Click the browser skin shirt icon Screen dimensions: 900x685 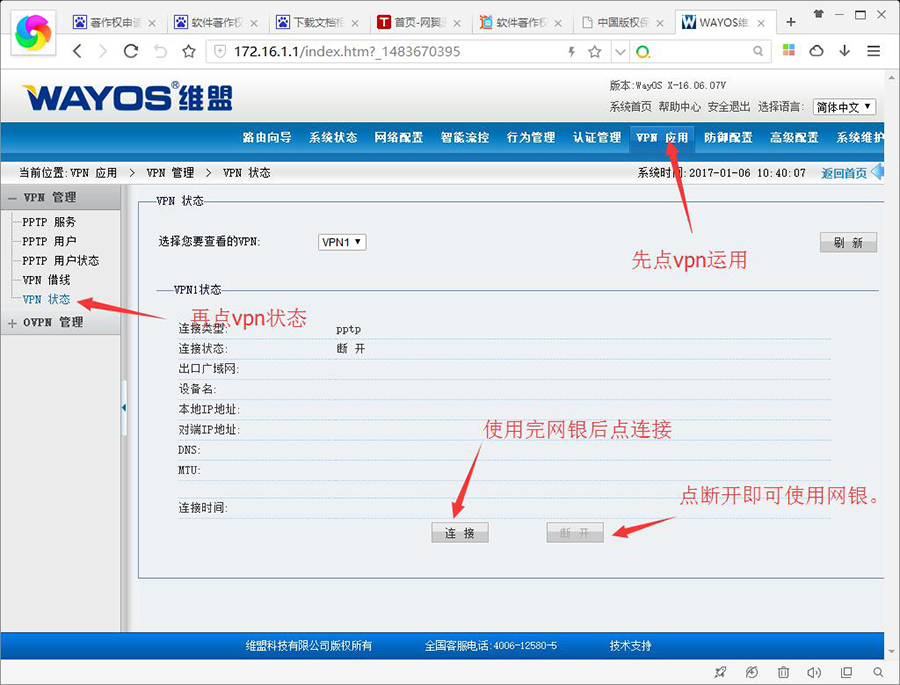click(818, 14)
